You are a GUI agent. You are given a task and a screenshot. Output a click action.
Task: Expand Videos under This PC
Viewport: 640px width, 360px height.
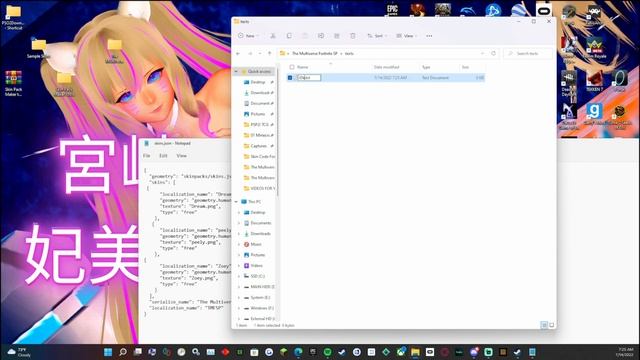point(239,265)
